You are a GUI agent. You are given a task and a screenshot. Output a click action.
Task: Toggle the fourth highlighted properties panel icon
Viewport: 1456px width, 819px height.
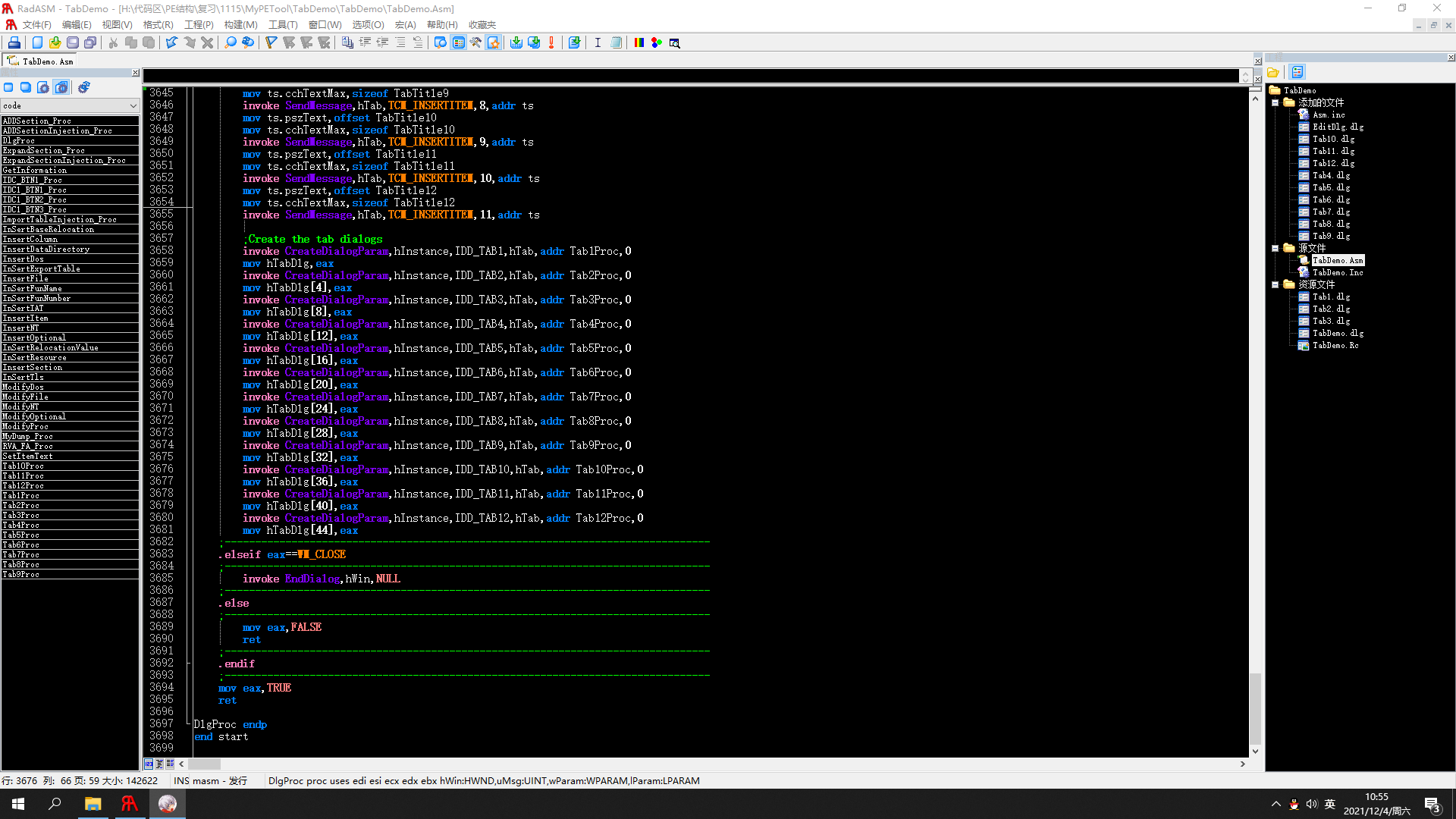[61, 87]
